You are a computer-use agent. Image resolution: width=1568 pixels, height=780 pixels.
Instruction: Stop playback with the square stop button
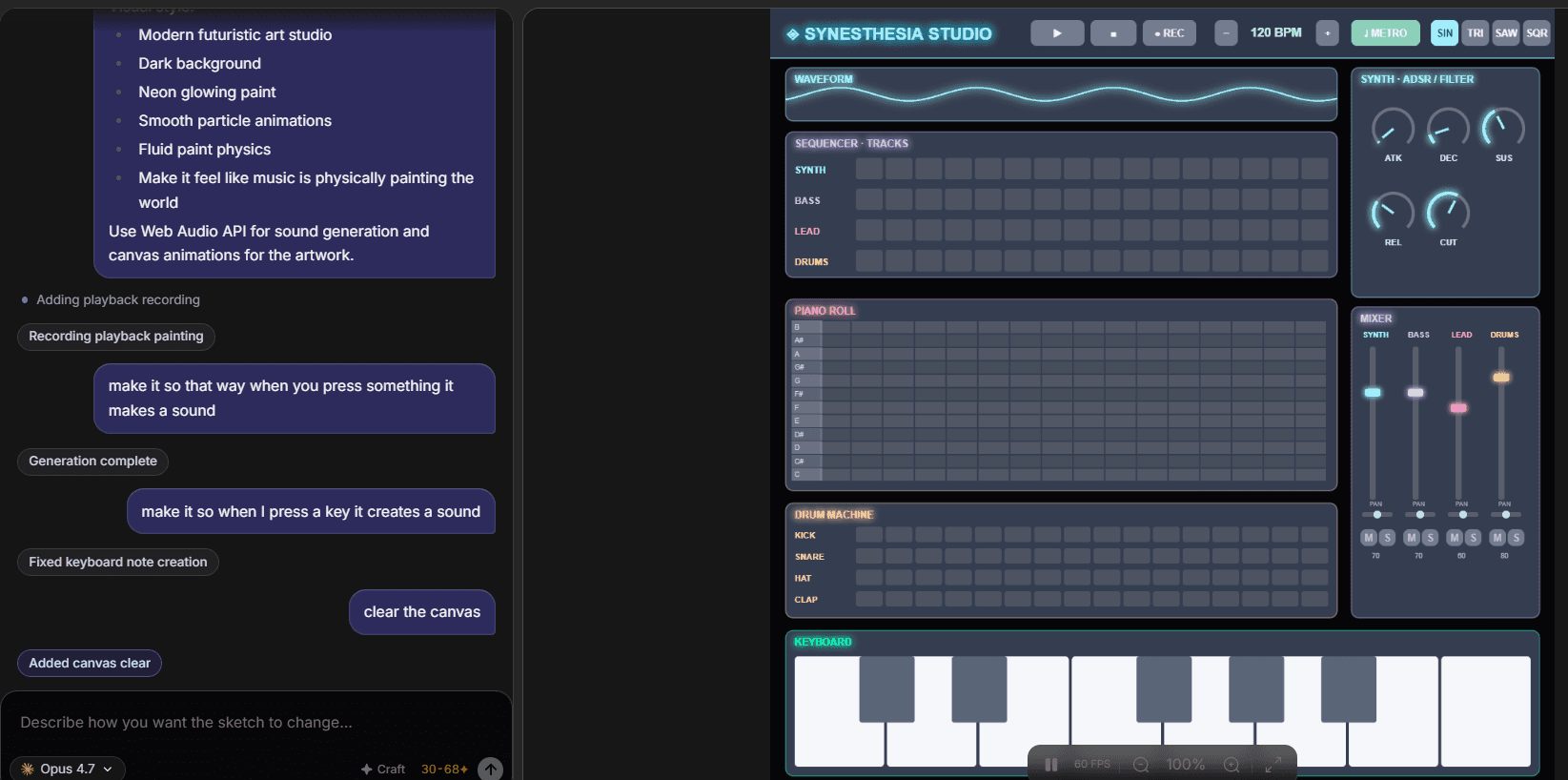point(1113,33)
